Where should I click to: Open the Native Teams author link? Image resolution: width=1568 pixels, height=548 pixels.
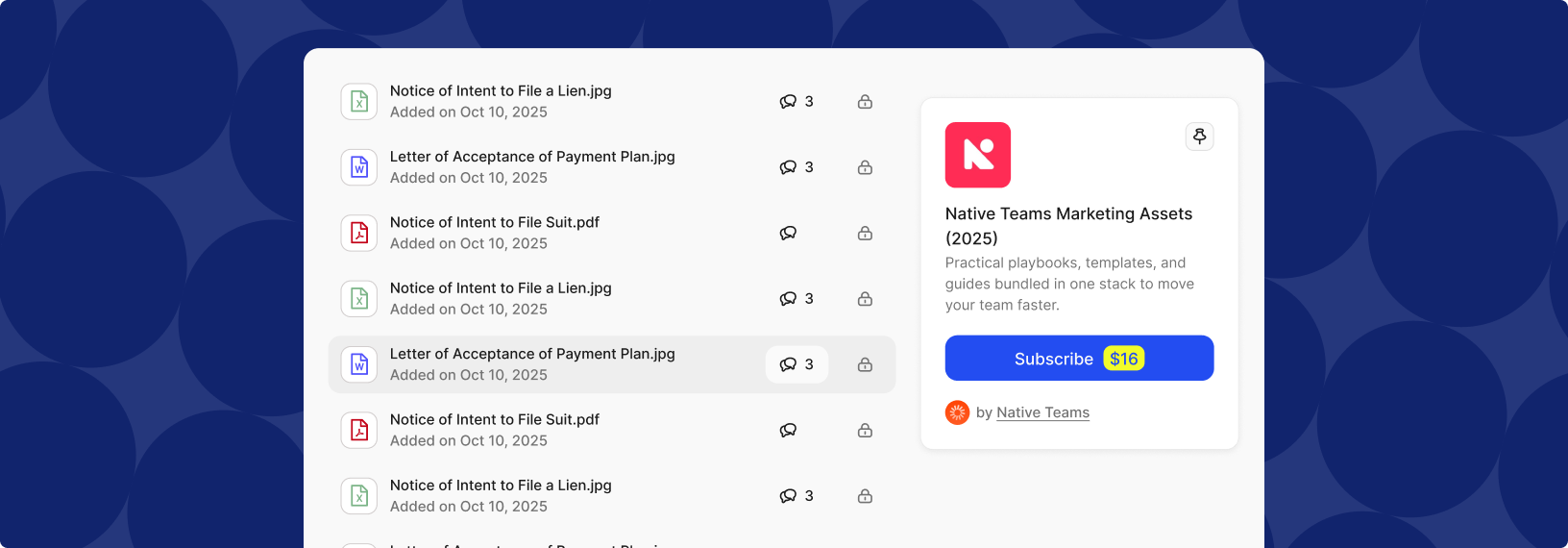click(1042, 412)
